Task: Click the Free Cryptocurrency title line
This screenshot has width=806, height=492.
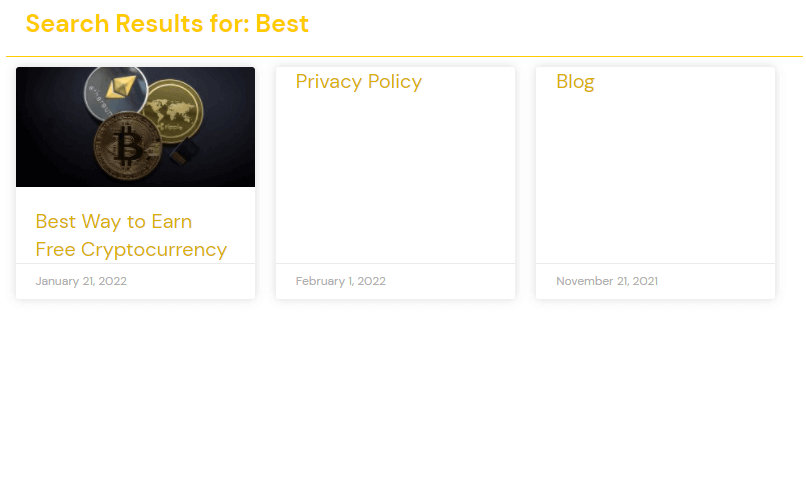Action: pos(131,250)
